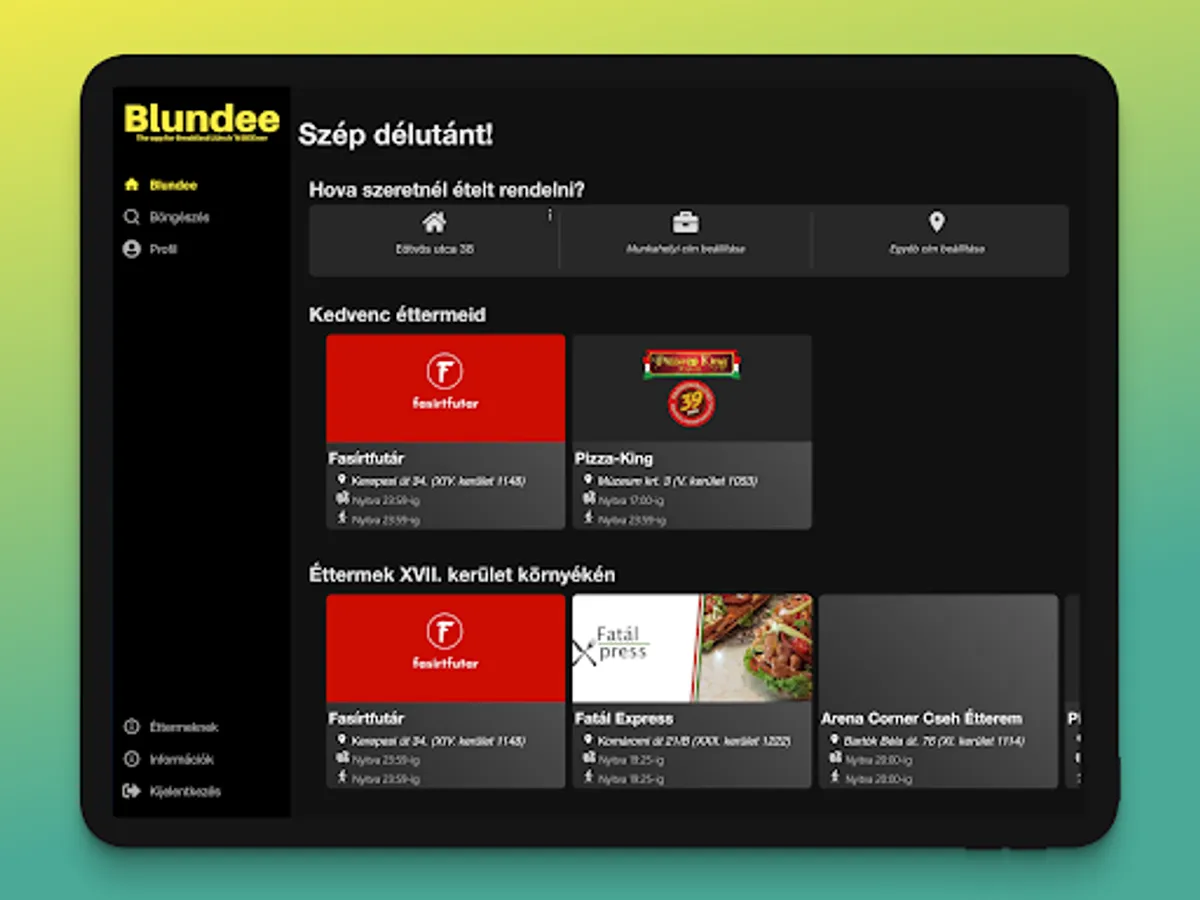Click Kerepesi út address in favorites Fasírtfutár card
This screenshot has width=1200, height=900.
tap(438, 481)
